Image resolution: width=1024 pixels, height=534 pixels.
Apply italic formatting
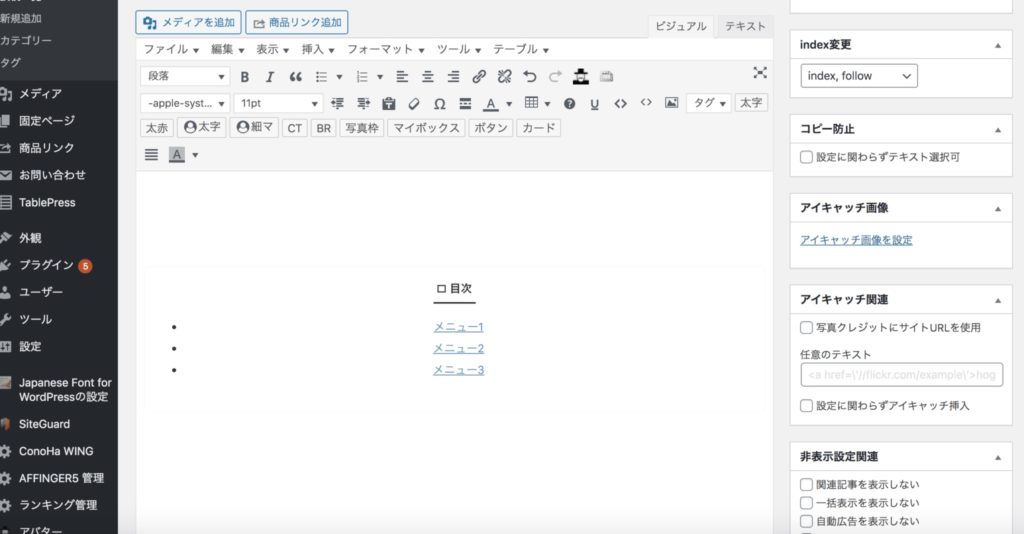269,77
